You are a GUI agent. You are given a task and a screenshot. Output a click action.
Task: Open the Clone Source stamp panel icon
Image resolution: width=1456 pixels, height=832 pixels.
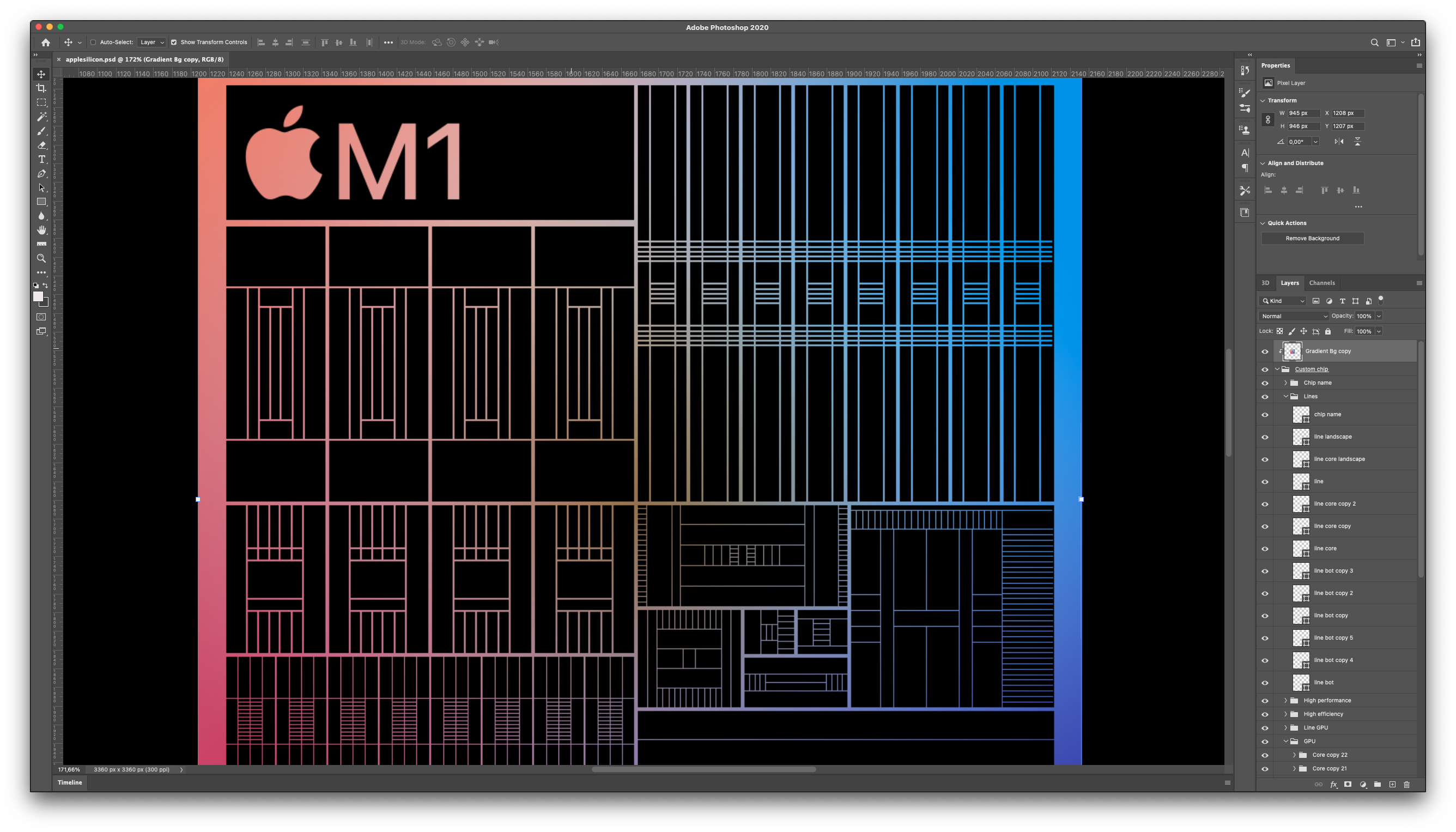[1245, 130]
